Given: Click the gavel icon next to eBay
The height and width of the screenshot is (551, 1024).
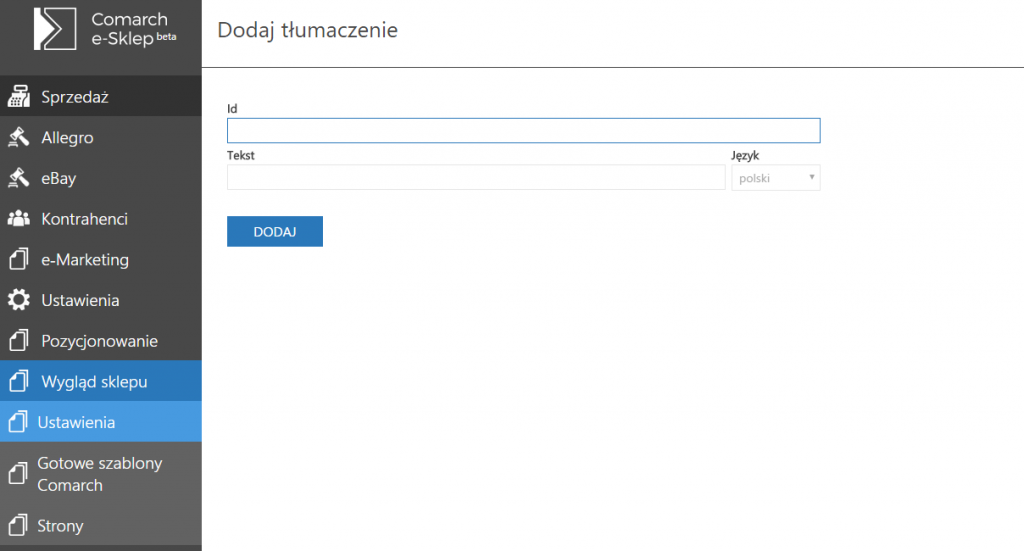Looking at the screenshot, I should pos(19,178).
